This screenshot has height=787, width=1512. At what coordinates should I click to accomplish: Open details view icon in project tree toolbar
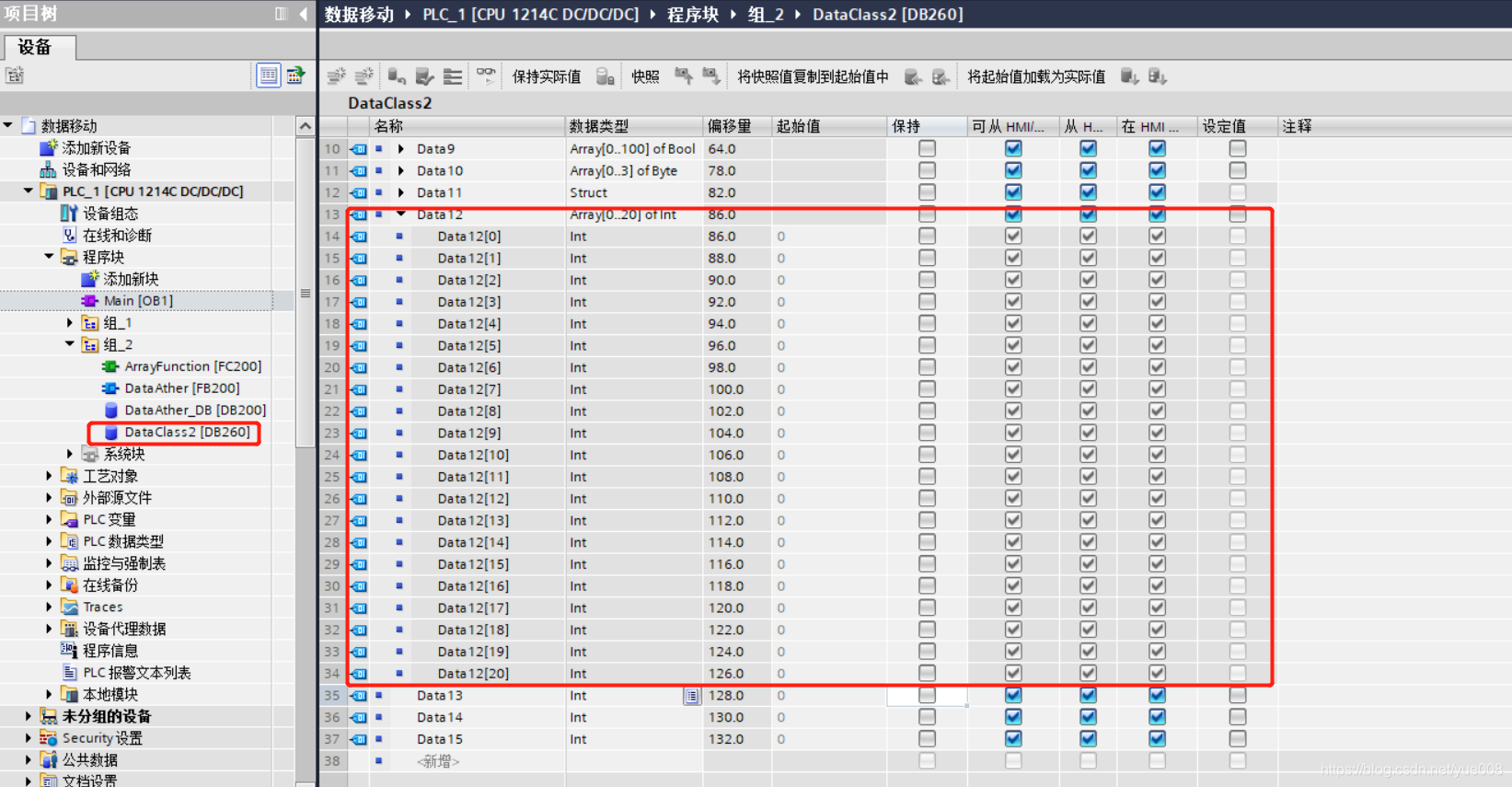tap(268, 75)
